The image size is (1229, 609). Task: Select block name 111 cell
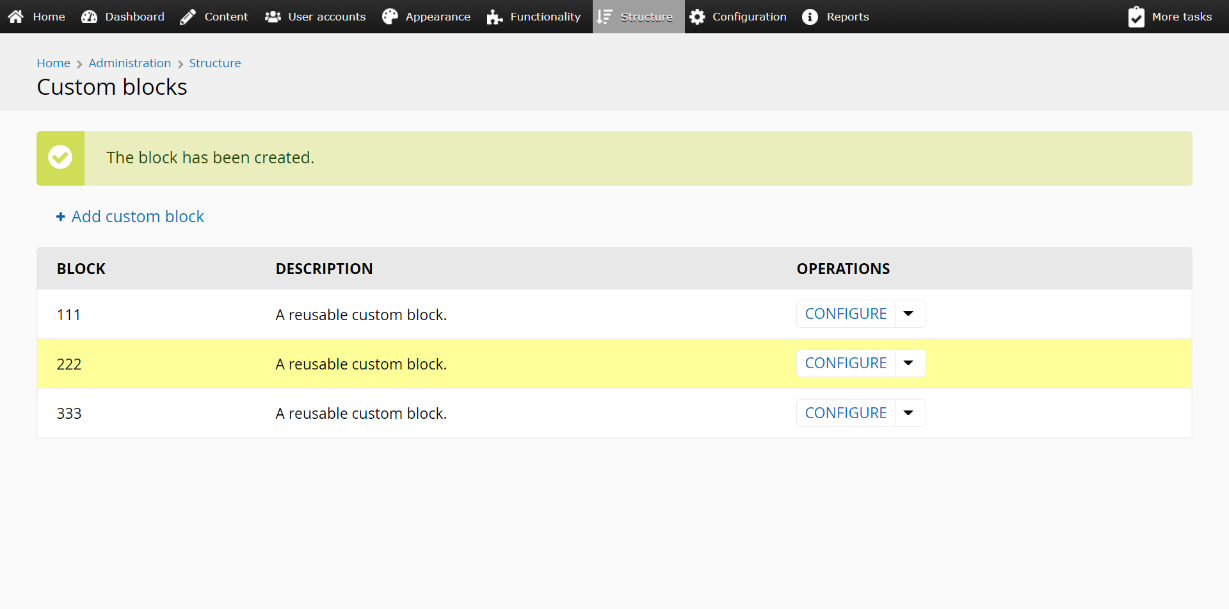(x=69, y=315)
